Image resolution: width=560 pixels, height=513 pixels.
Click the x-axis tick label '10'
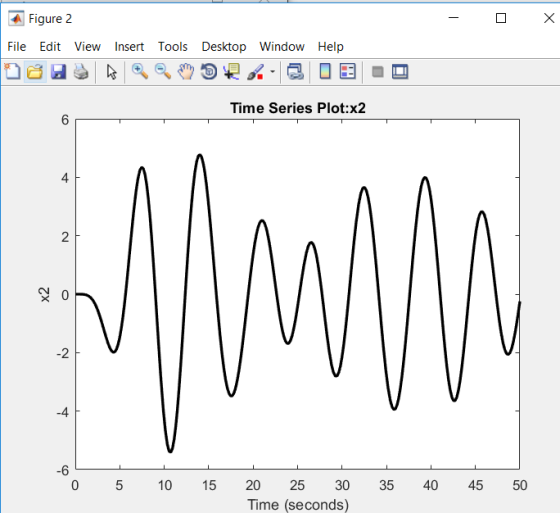(164, 485)
